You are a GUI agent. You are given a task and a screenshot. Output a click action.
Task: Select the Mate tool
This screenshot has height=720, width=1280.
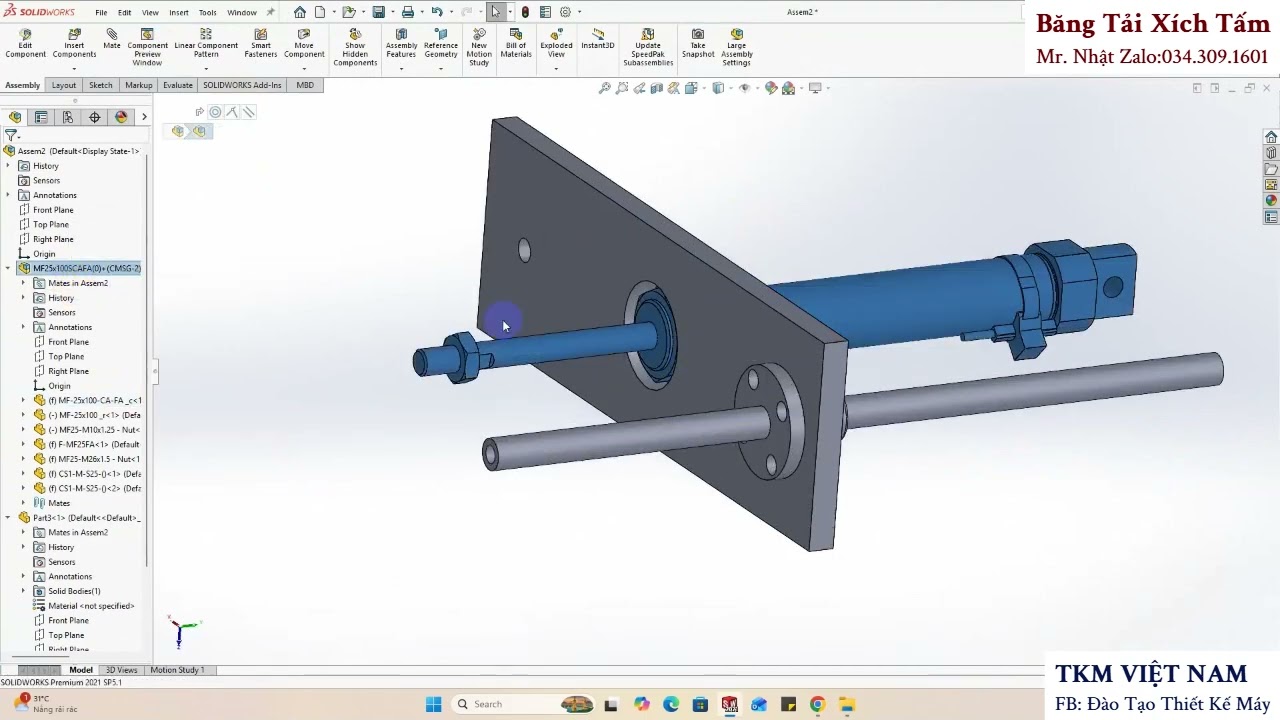click(x=112, y=39)
